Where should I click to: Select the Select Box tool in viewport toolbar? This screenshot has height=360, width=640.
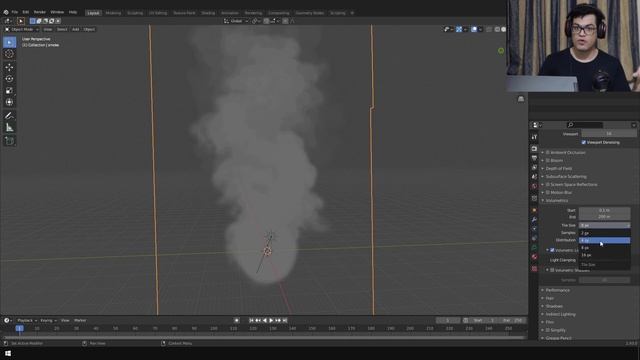tap(9, 42)
